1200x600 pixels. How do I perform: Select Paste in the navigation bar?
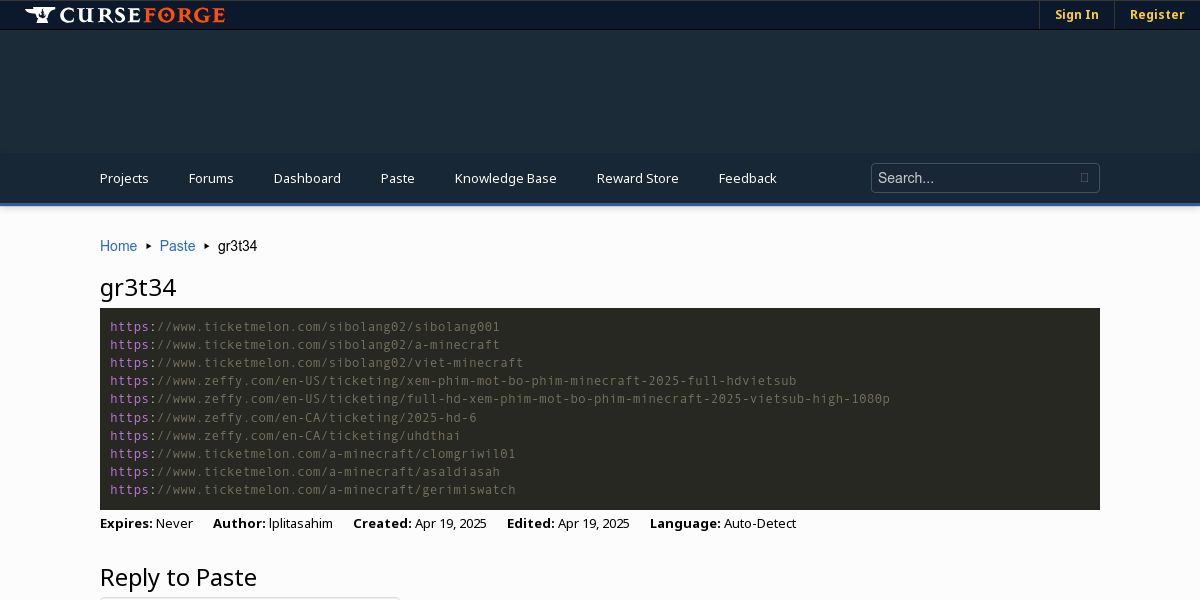398,178
